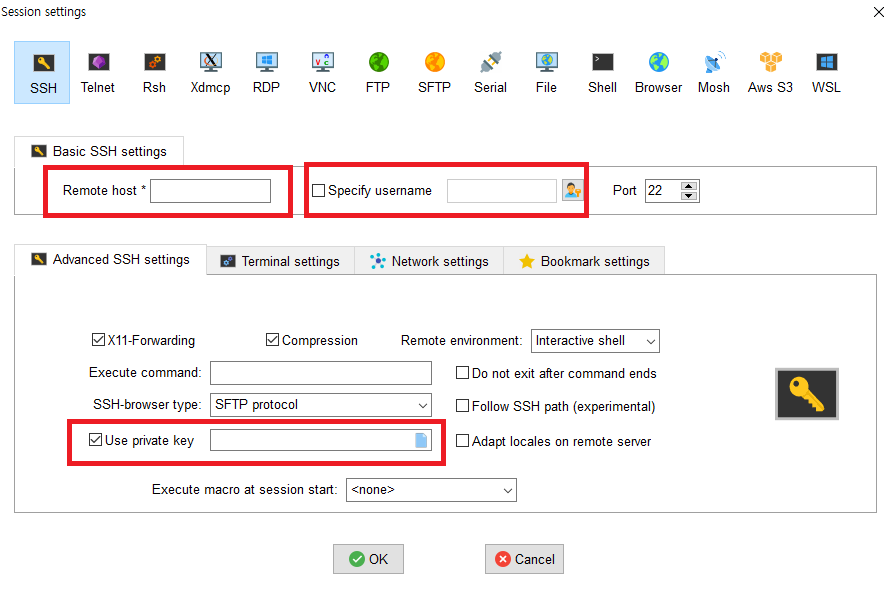
Task: Select the RDP session type
Action: tap(266, 72)
